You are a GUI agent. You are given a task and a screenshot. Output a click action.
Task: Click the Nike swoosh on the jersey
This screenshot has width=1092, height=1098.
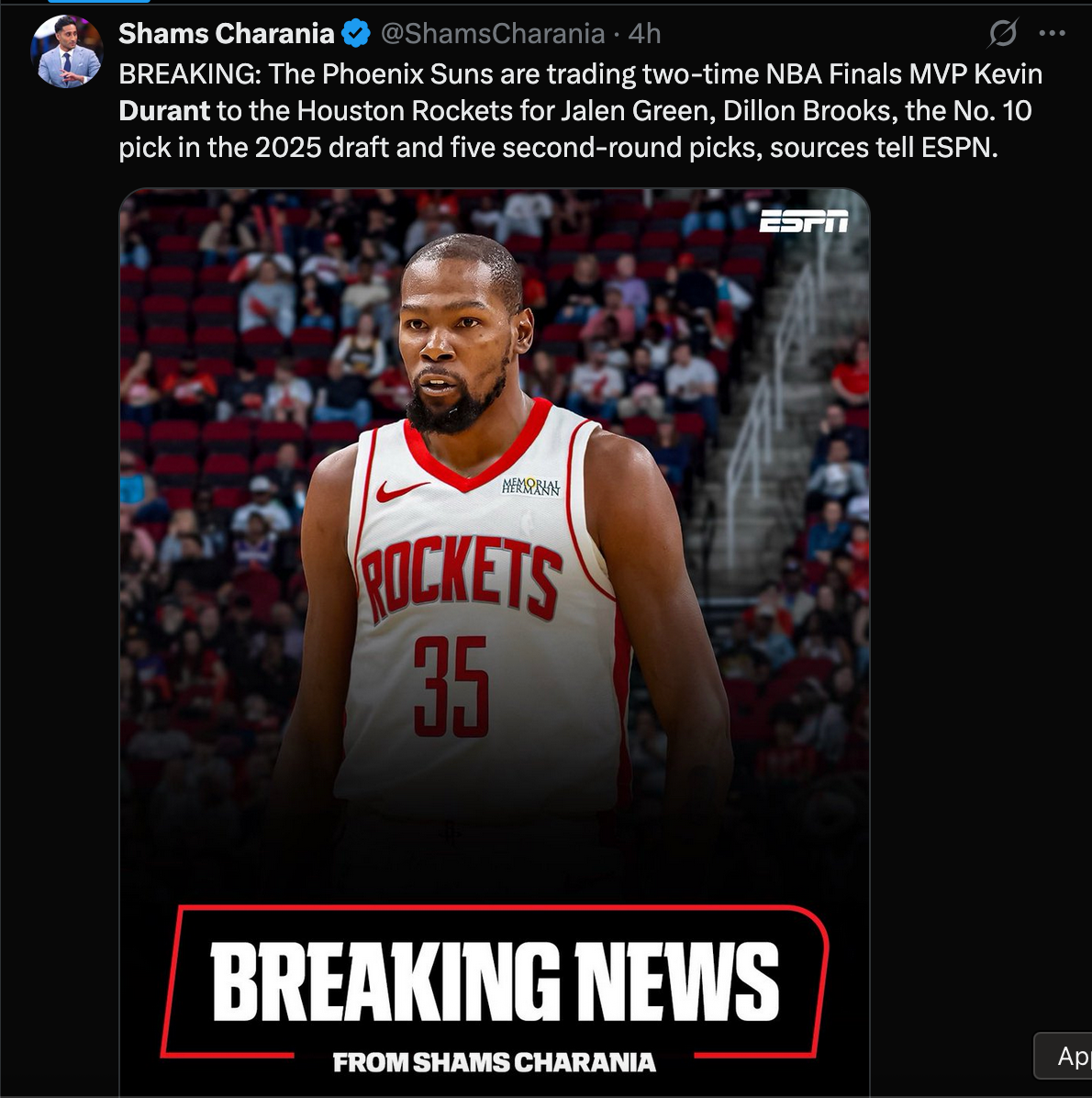[401, 491]
